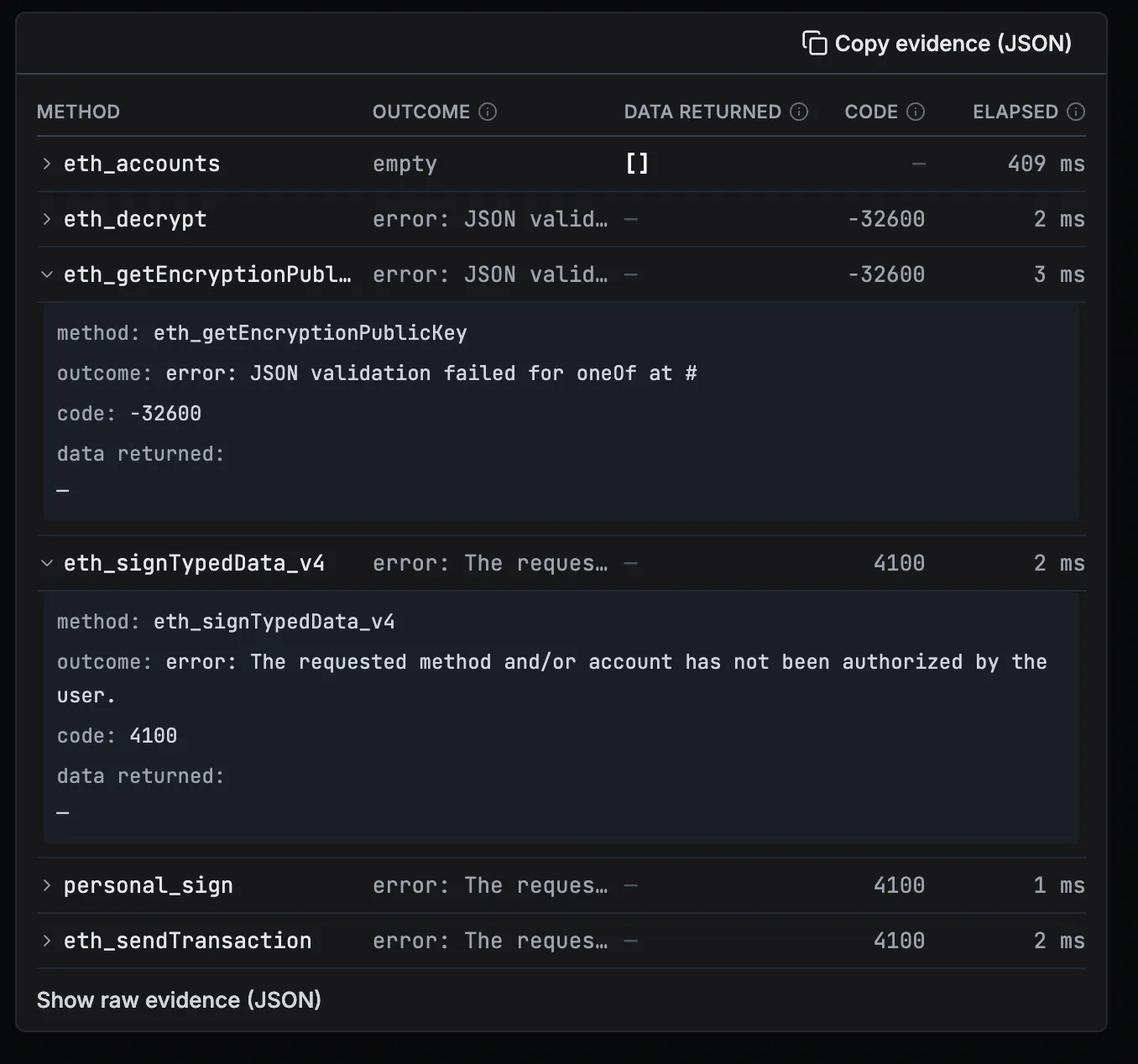Select the personal_sign method name
Screen dimensions: 1138x1064
(x=149, y=885)
